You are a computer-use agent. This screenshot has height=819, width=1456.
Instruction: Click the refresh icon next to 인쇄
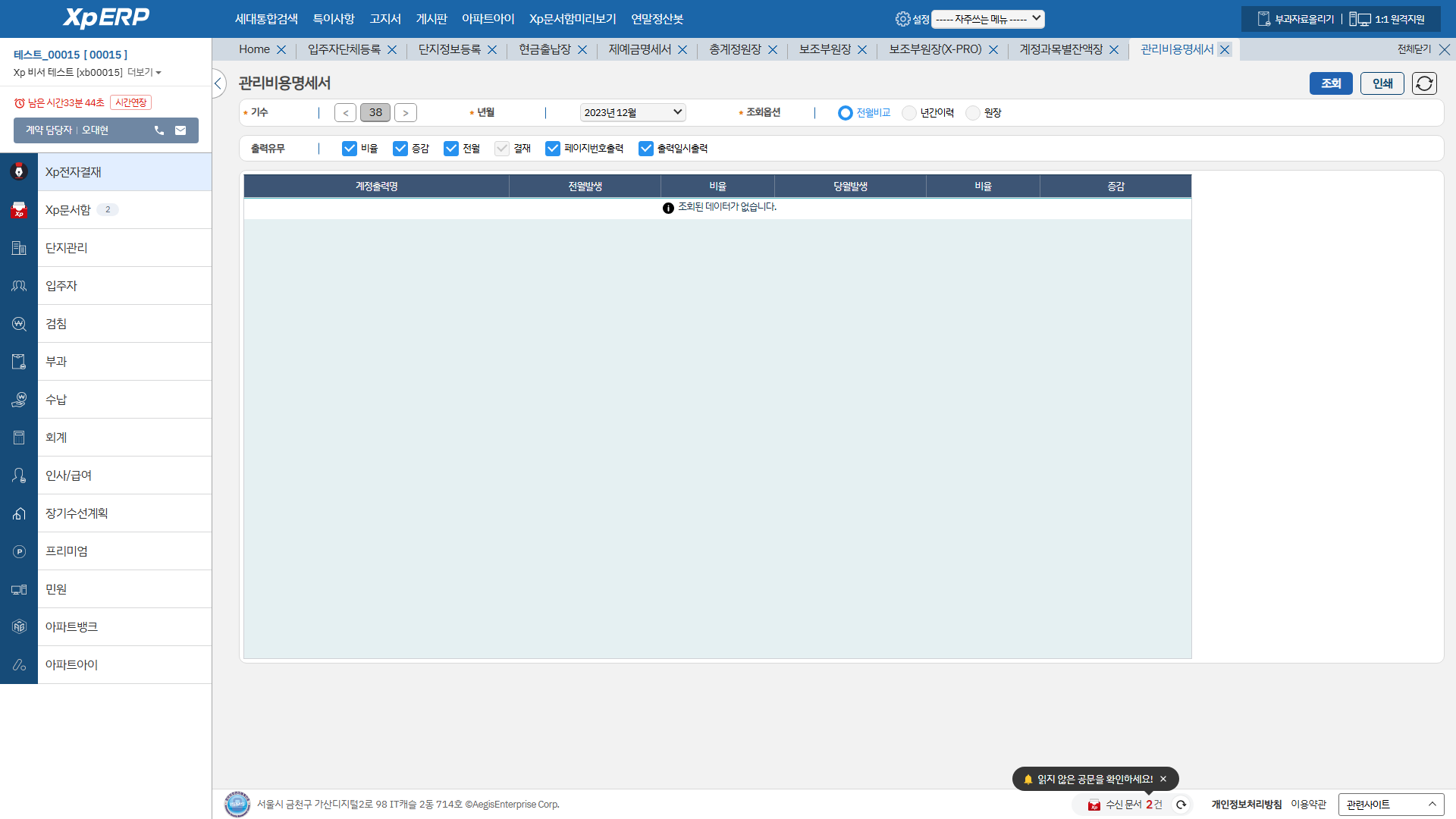pos(1424,83)
